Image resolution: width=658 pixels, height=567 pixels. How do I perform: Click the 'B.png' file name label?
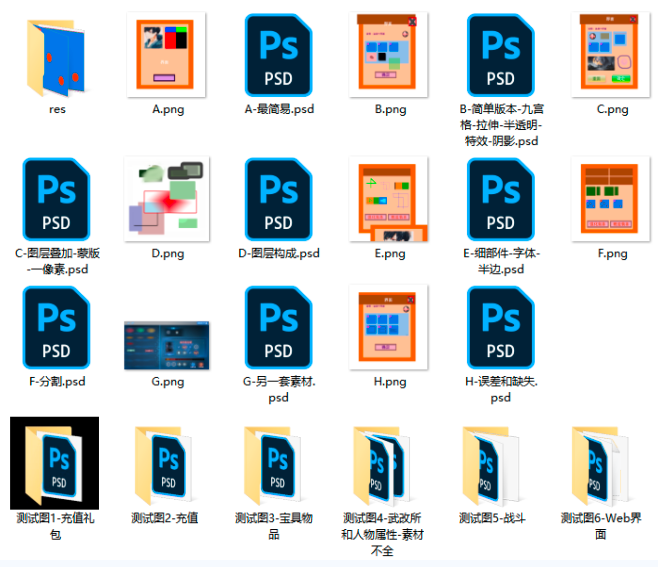click(x=390, y=110)
